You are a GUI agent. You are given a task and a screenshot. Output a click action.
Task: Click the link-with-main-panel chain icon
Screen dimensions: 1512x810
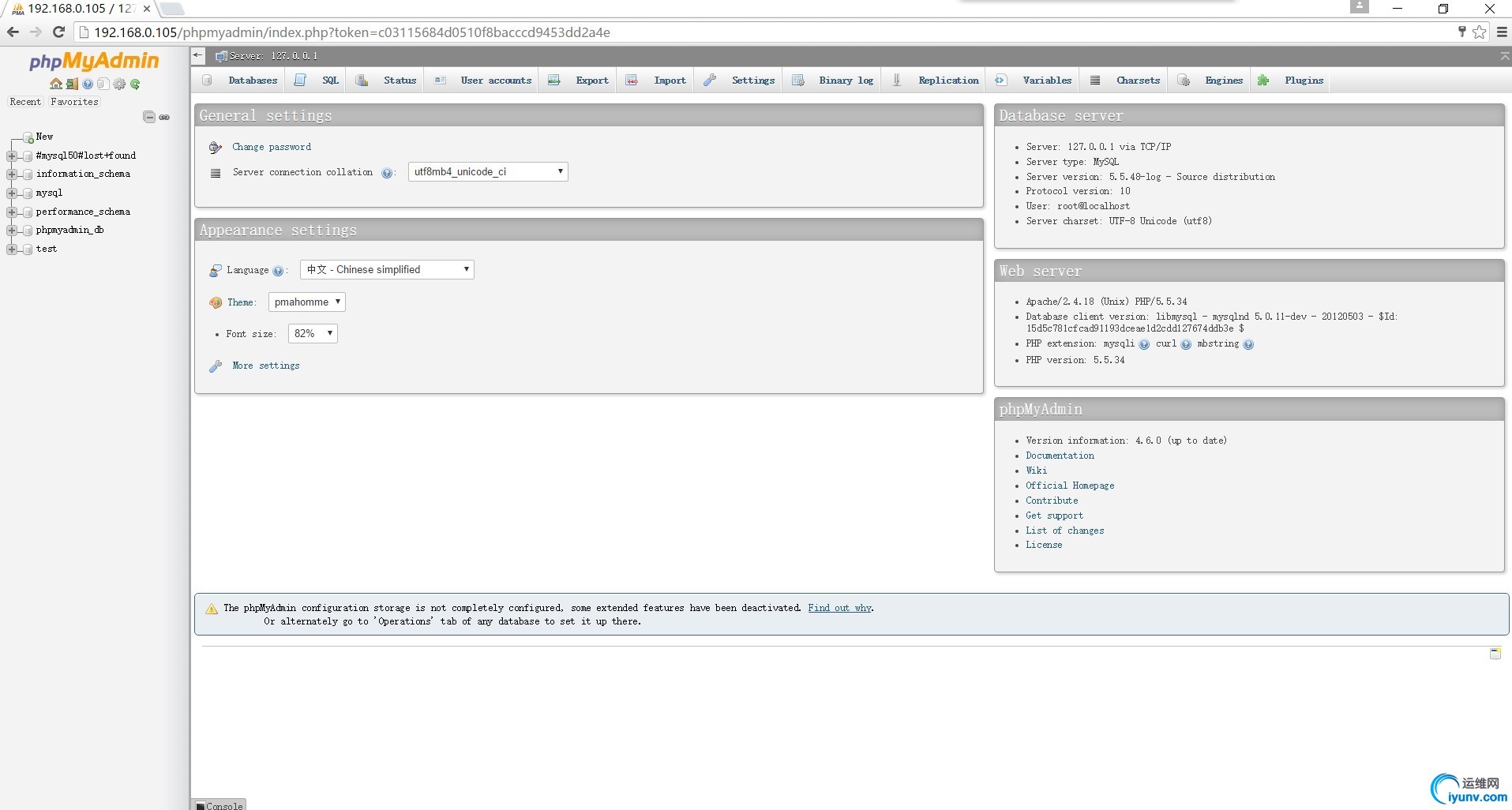(164, 117)
